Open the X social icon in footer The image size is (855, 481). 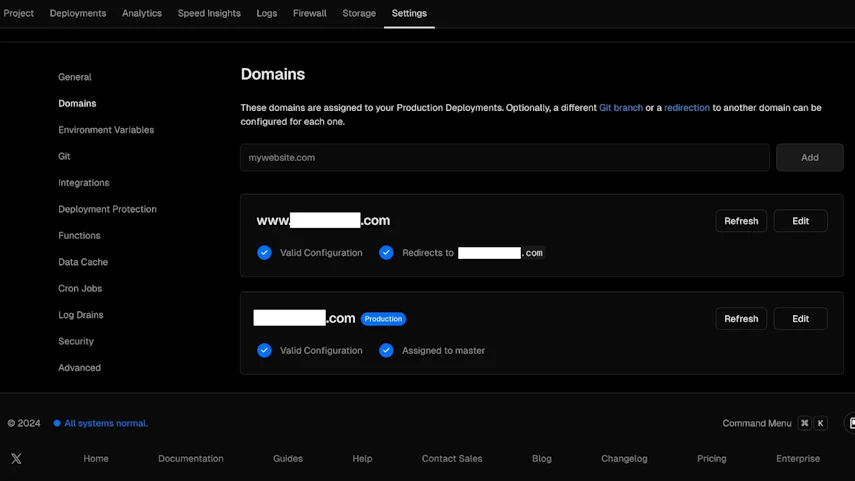pos(16,459)
